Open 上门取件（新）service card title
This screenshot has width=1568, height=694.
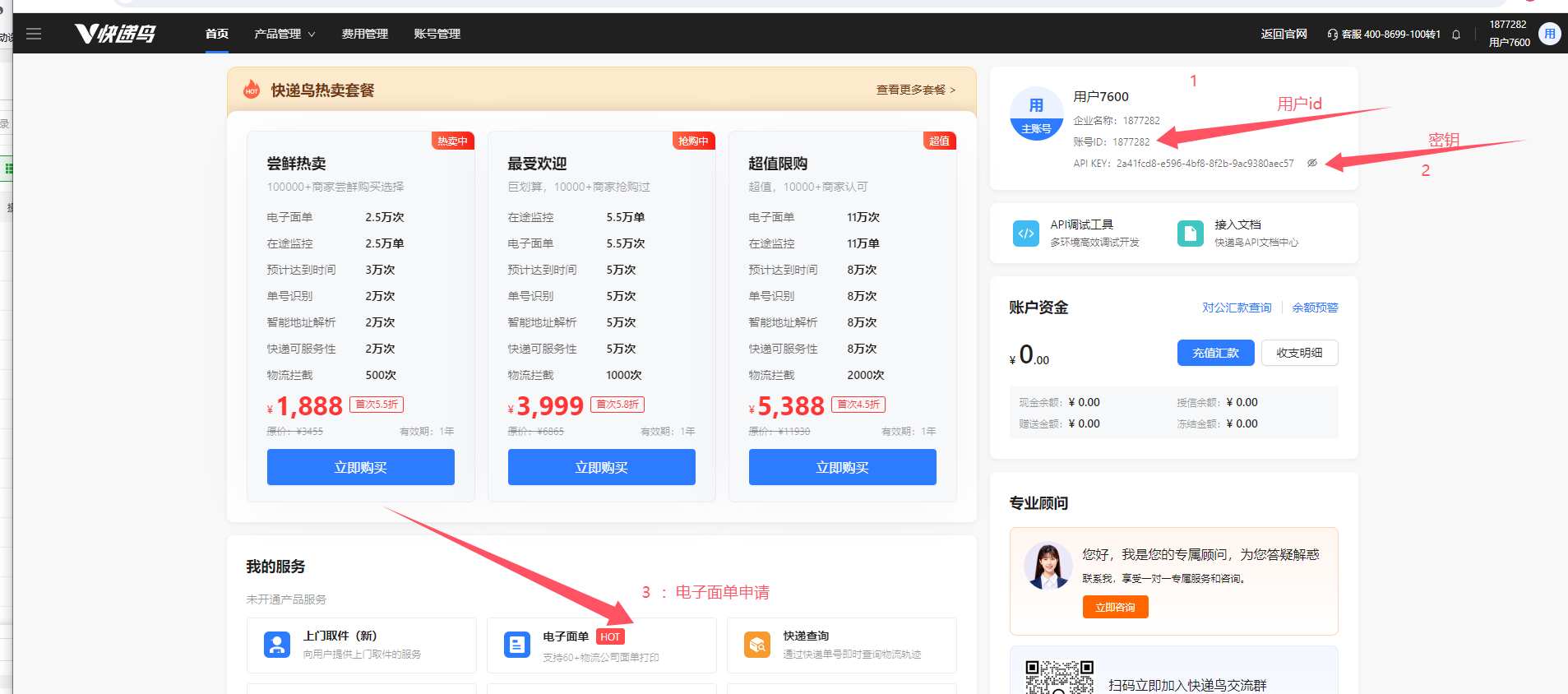click(340, 636)
